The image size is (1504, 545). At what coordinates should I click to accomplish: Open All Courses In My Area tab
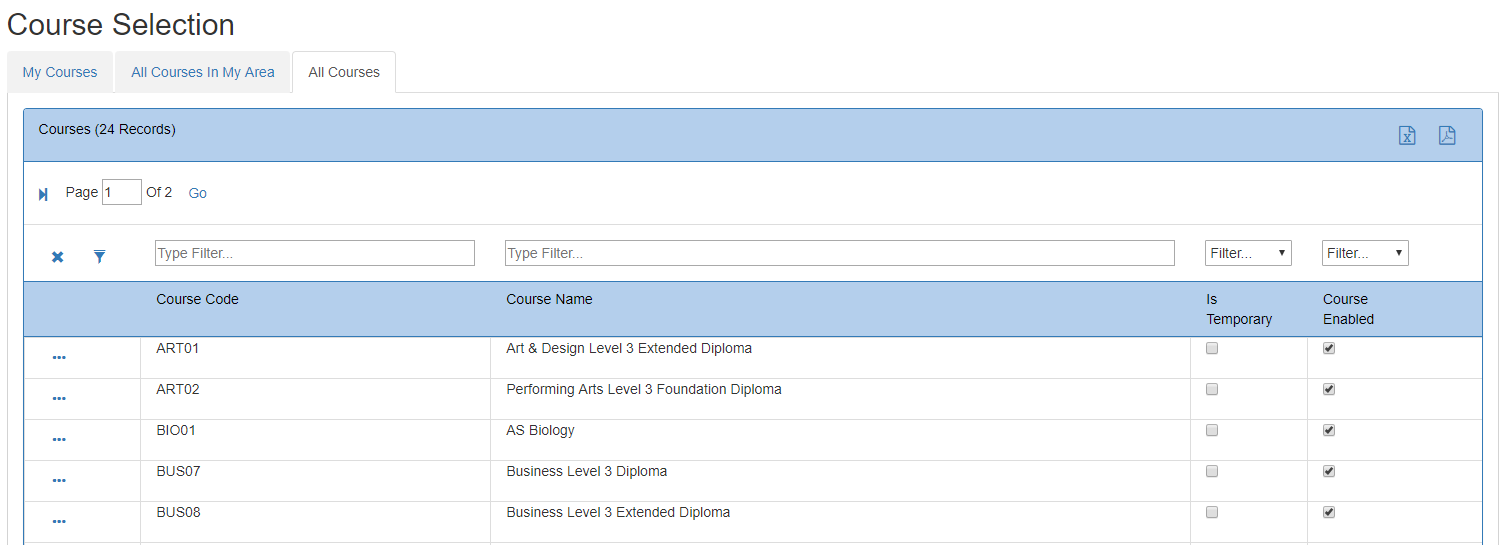click(x=203, y=72)
